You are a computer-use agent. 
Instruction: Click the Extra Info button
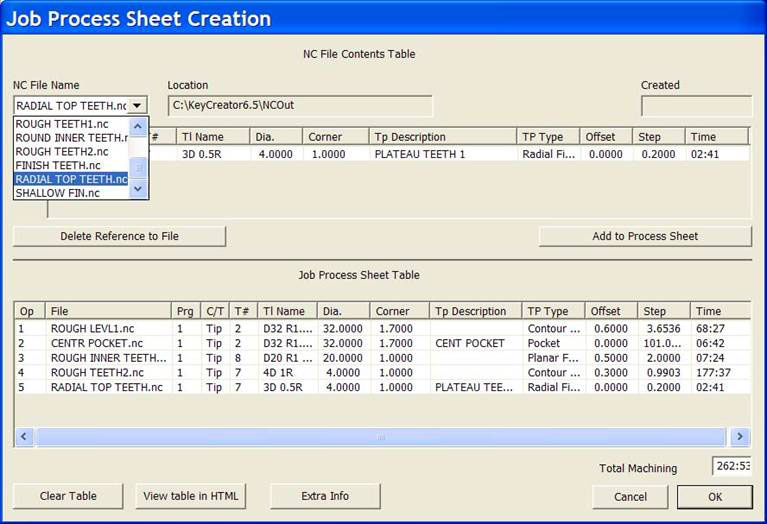click(325, 496)
